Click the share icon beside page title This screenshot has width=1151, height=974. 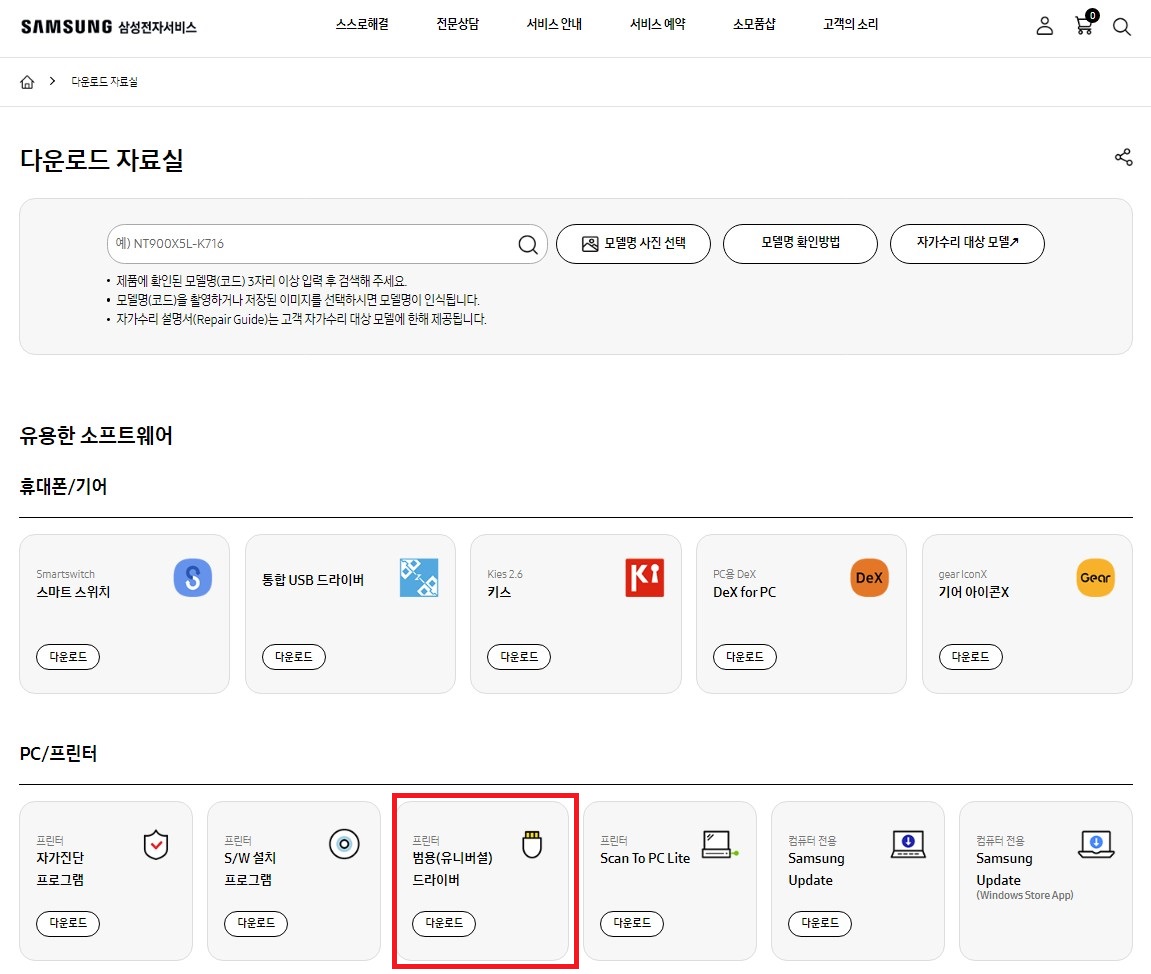(1123, 156)
